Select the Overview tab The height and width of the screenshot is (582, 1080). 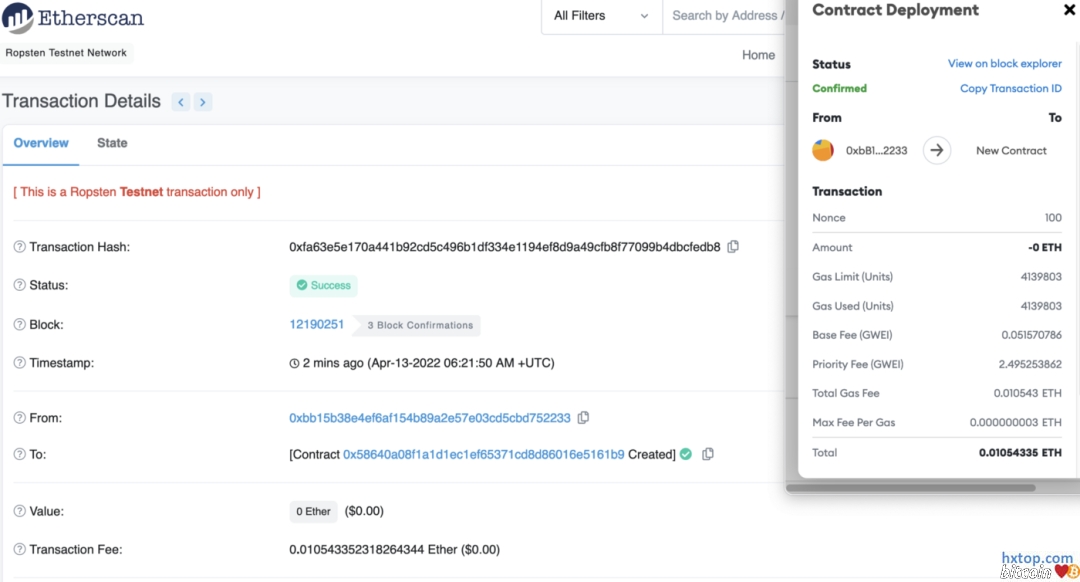point(41,143)
